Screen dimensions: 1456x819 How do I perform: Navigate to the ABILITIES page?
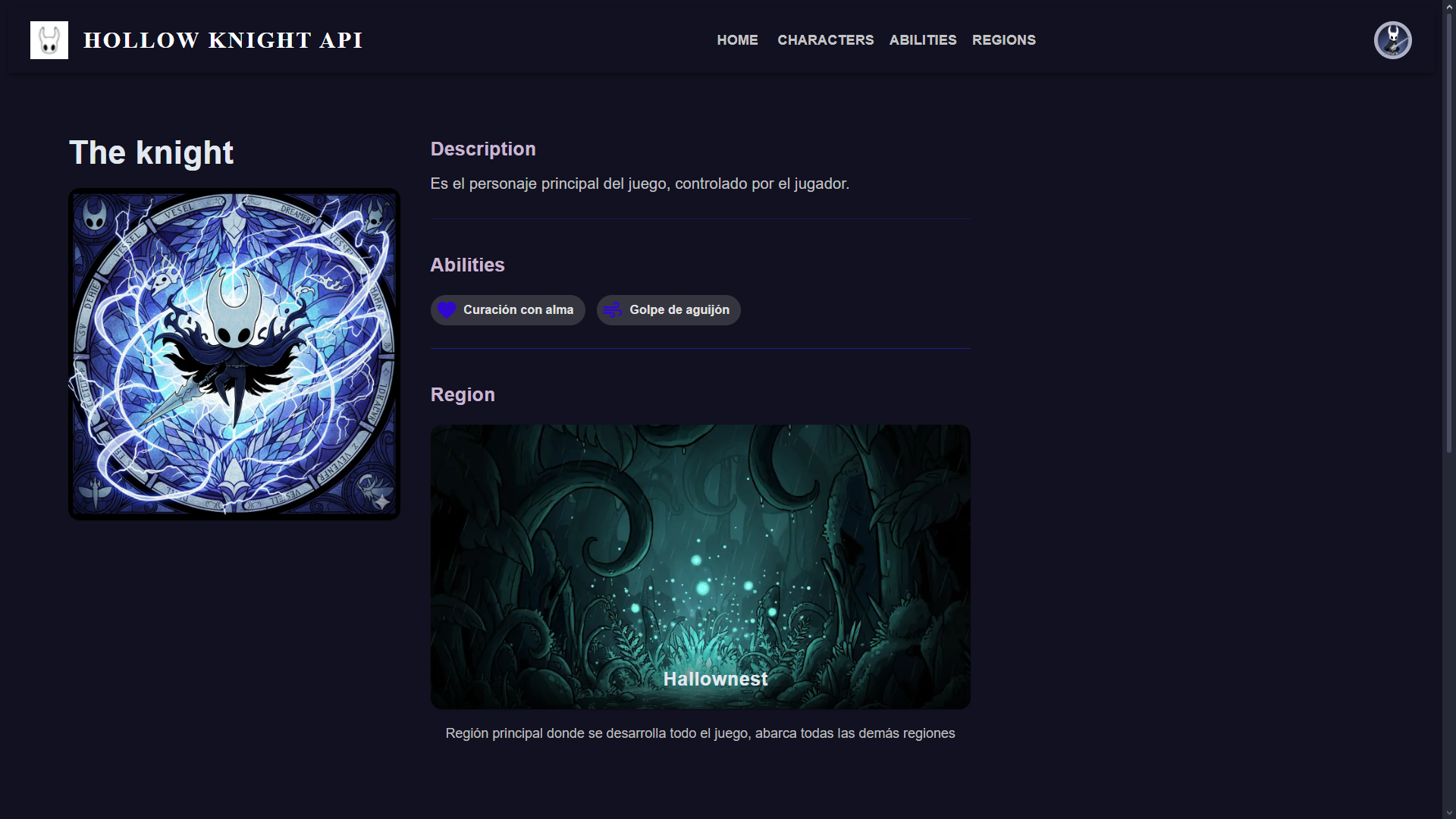point(922,40)
